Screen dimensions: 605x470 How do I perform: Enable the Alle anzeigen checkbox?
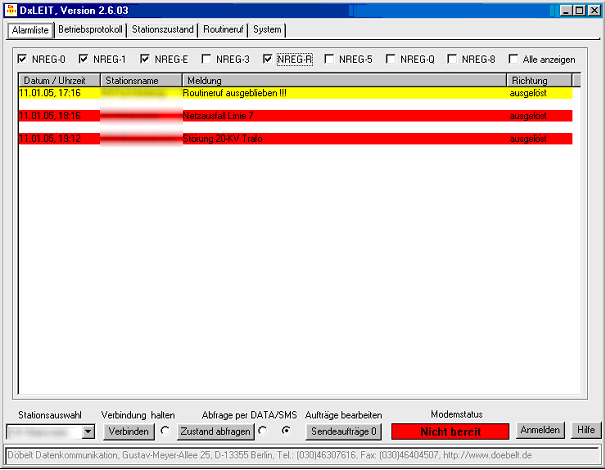pyautogui.click(x=513, y=59)
